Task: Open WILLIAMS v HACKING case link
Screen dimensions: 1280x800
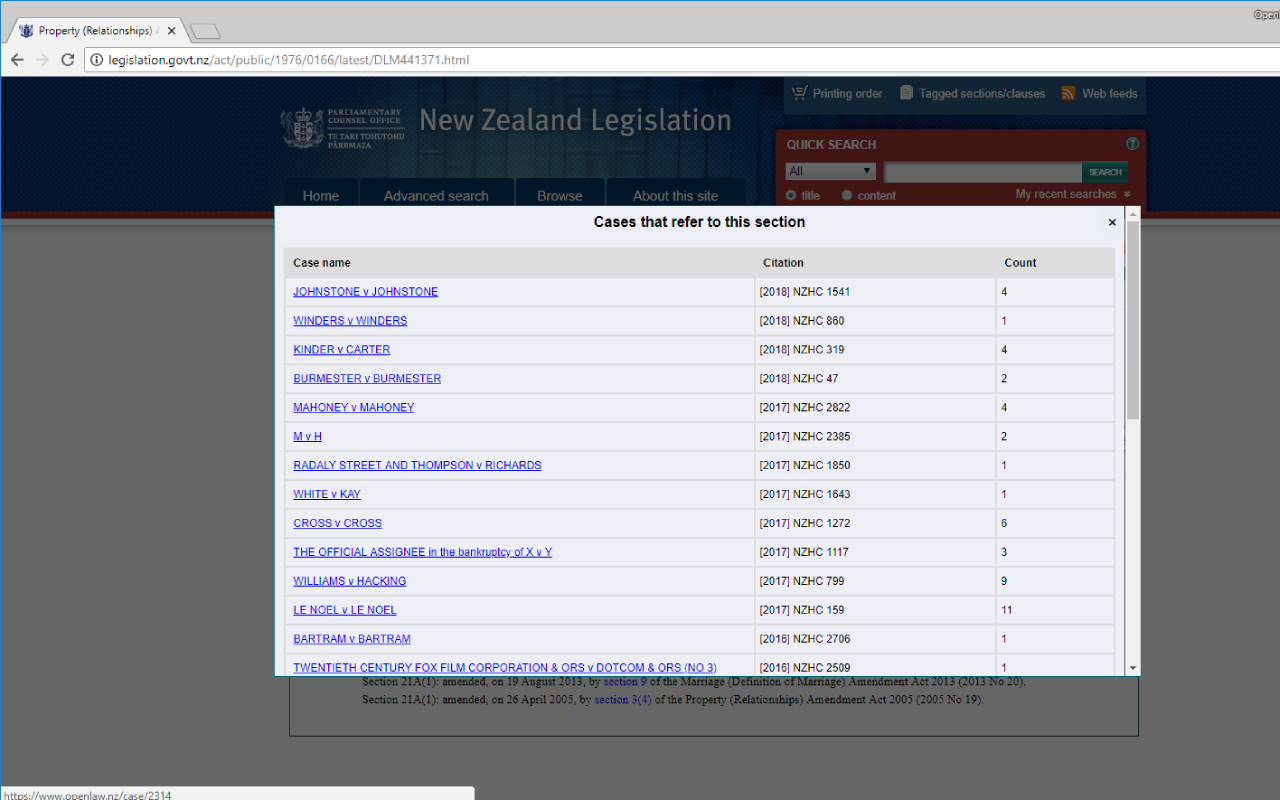Action: (x=349, y=582)
